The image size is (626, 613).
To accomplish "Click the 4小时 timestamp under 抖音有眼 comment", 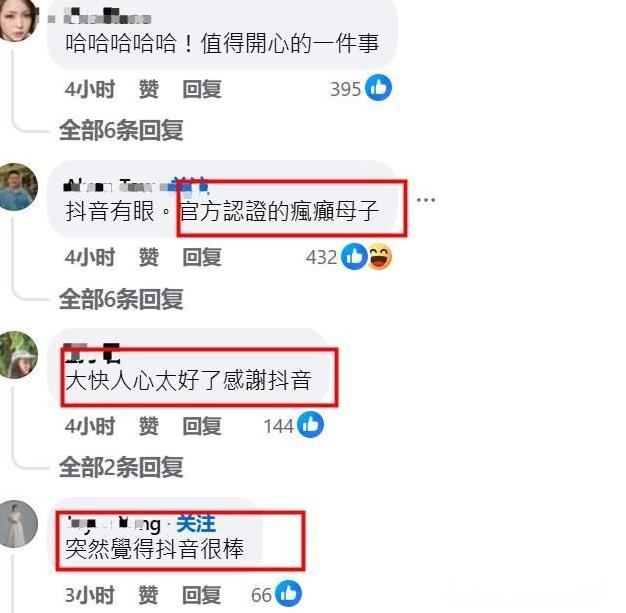I will 90,257.
